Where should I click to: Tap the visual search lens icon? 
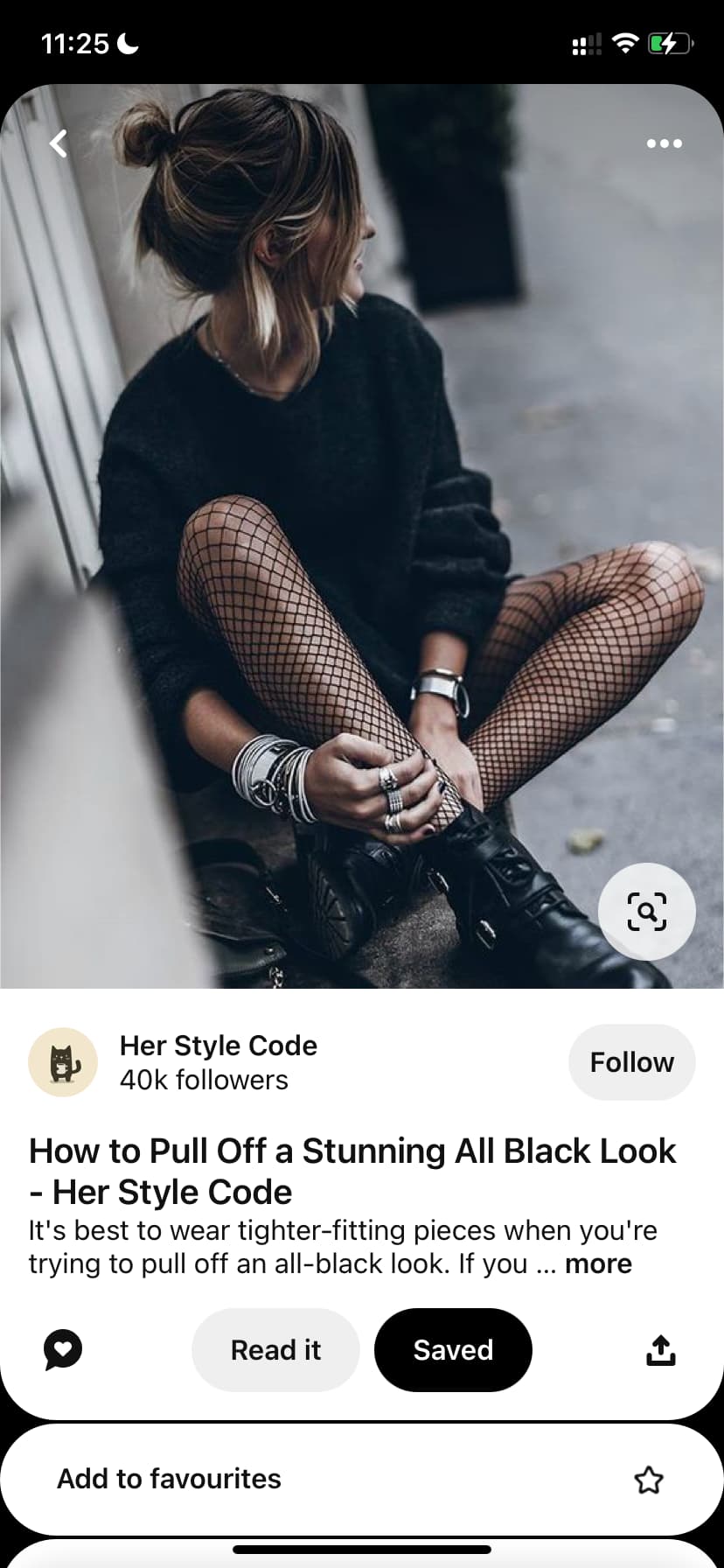tap(647, 912)
